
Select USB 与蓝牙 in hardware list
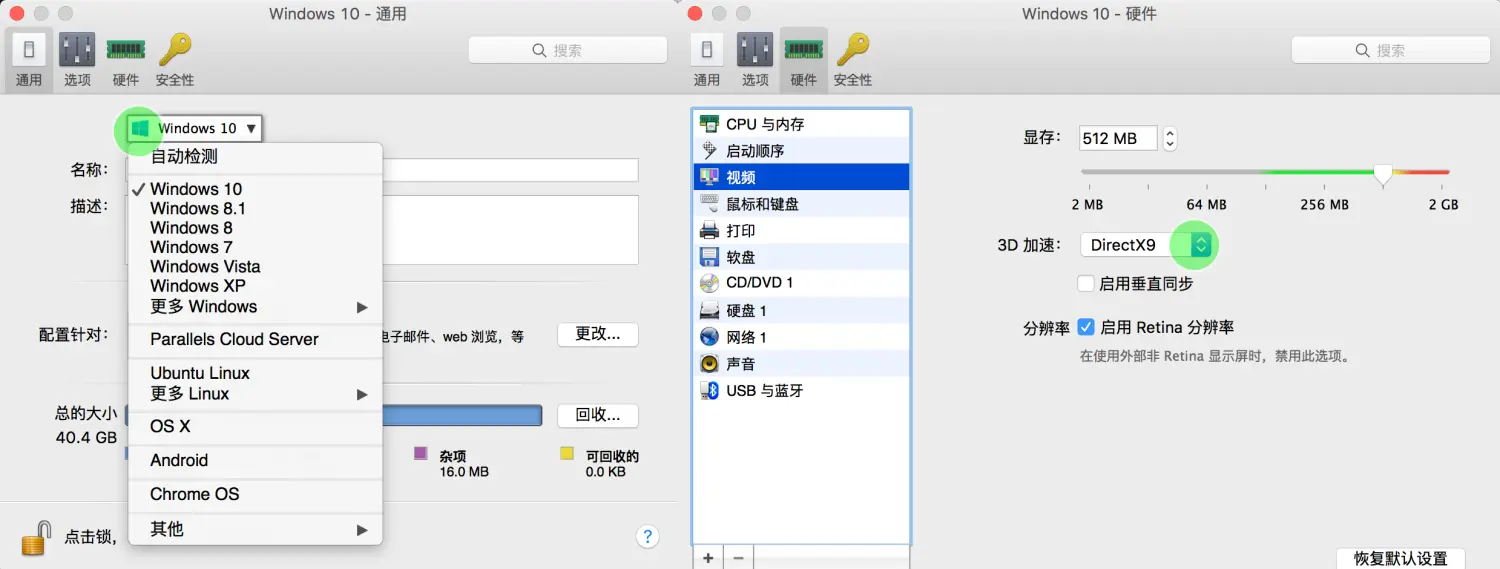[801, 391]
